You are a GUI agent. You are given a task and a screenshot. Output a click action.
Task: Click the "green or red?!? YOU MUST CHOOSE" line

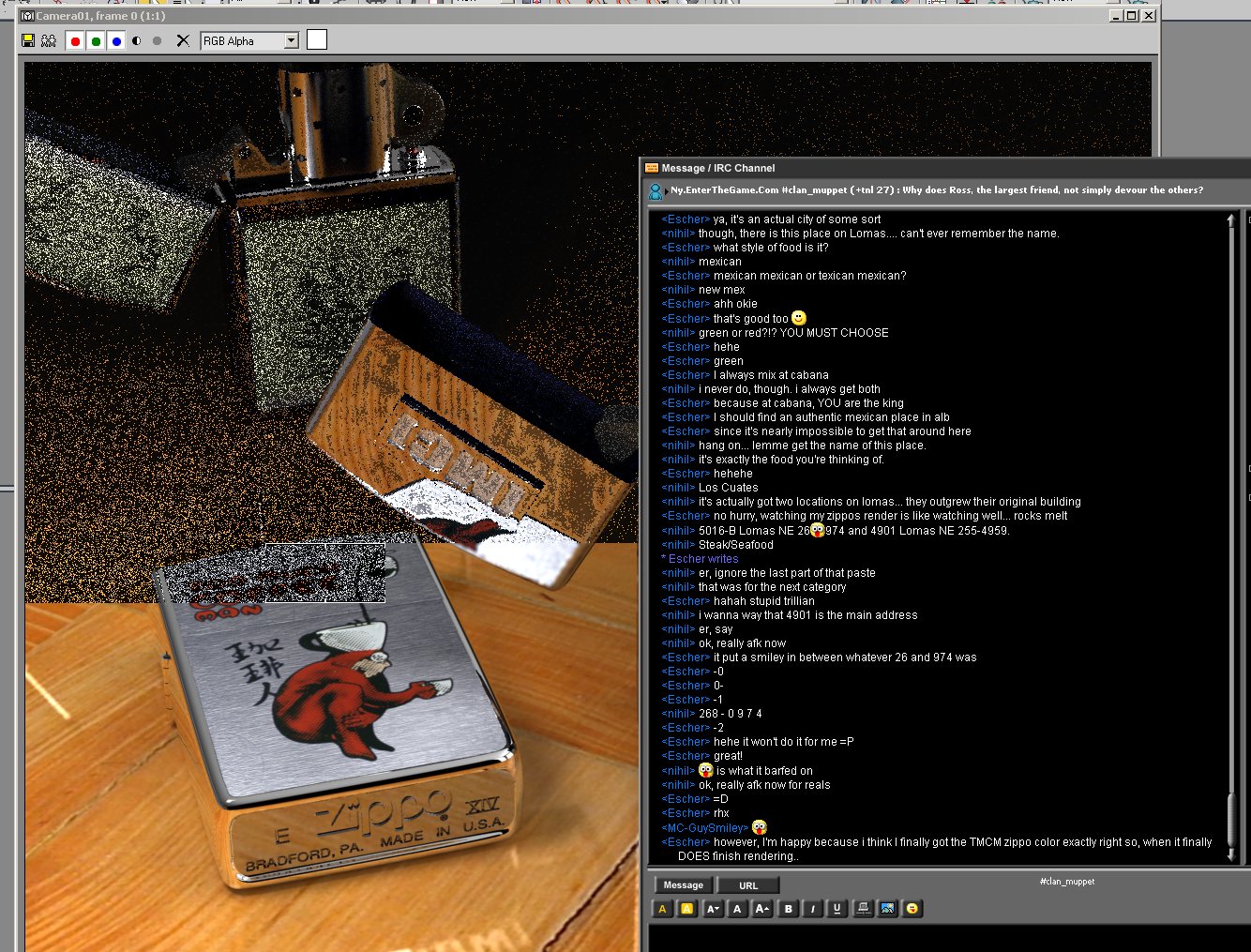[793, 333]
